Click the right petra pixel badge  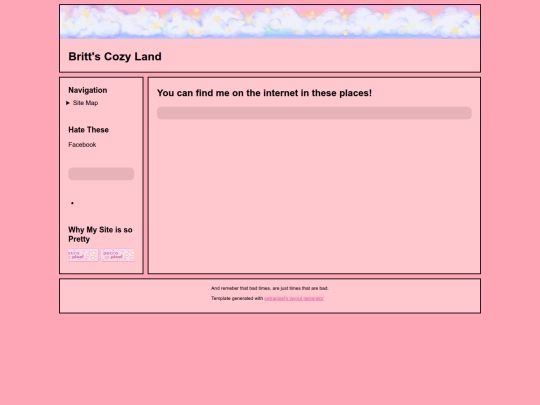(x=117, y=255)
